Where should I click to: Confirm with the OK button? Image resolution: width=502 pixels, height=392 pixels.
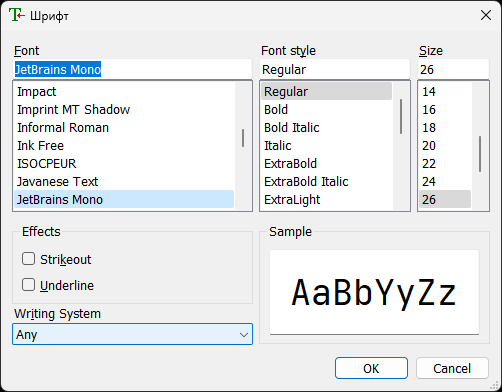(371, 368)
